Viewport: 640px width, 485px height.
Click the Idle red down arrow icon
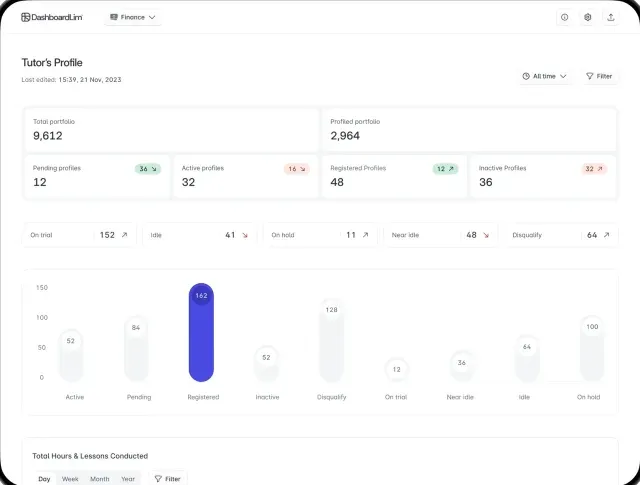point(245,235)
